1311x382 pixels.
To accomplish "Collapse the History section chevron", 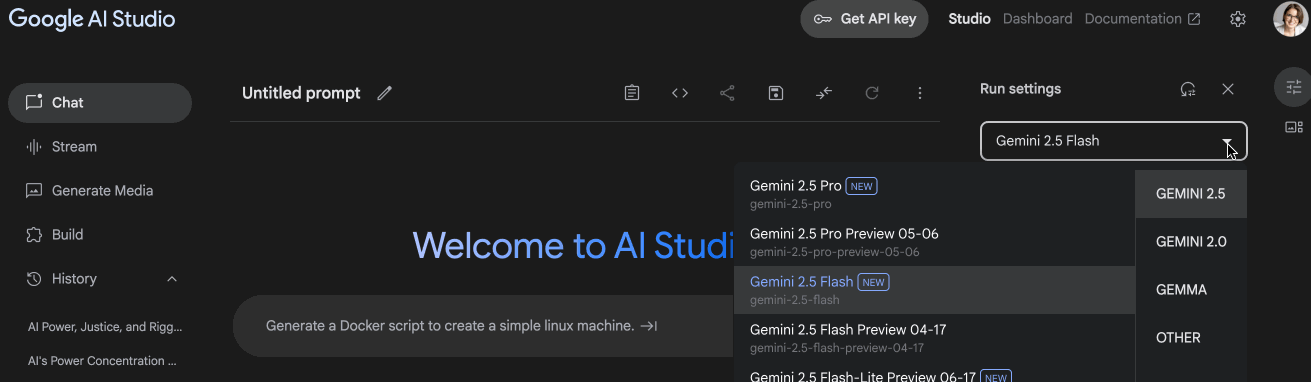I will 171,279.
